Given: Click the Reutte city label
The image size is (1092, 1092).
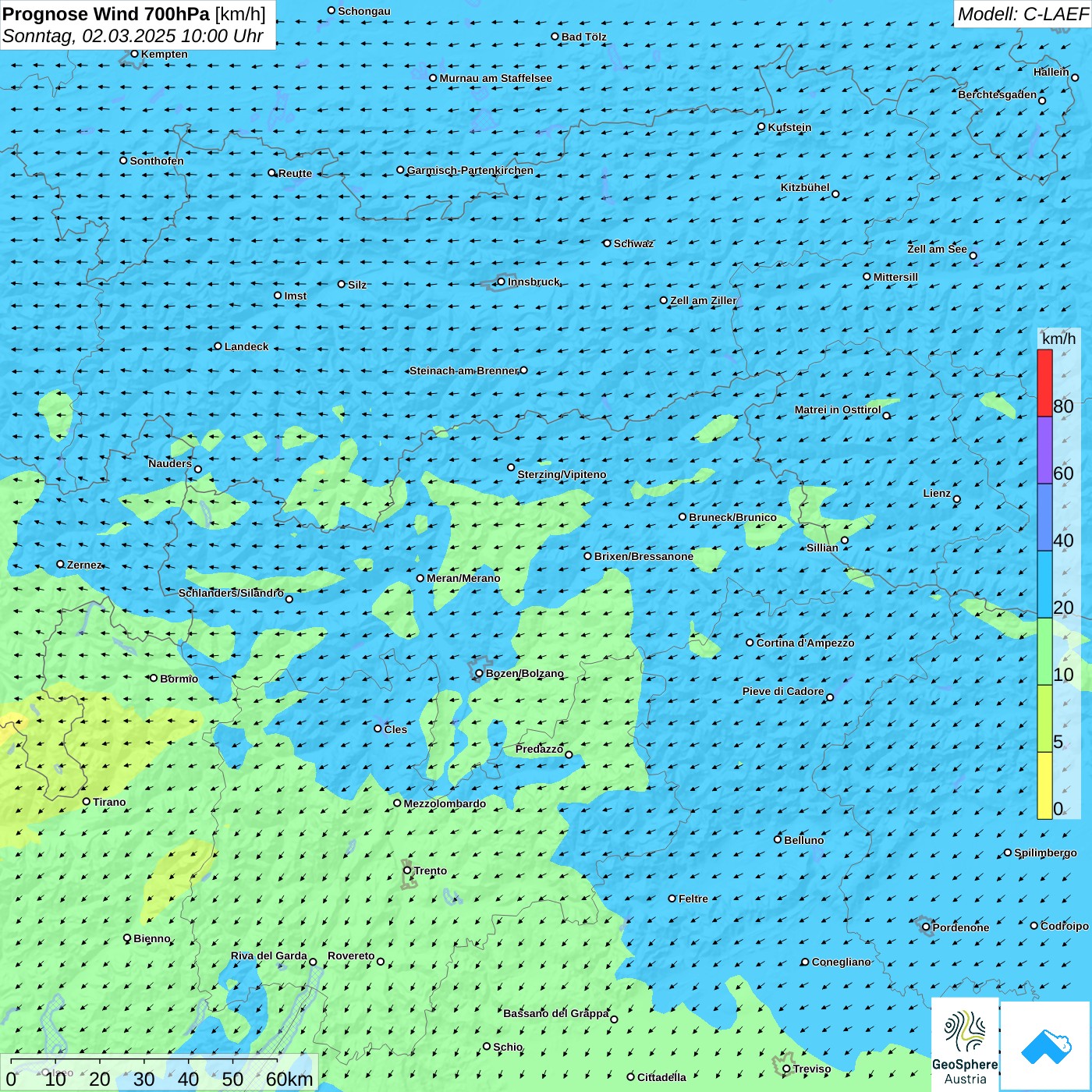Looking at the screenshot, I should 295,173.
